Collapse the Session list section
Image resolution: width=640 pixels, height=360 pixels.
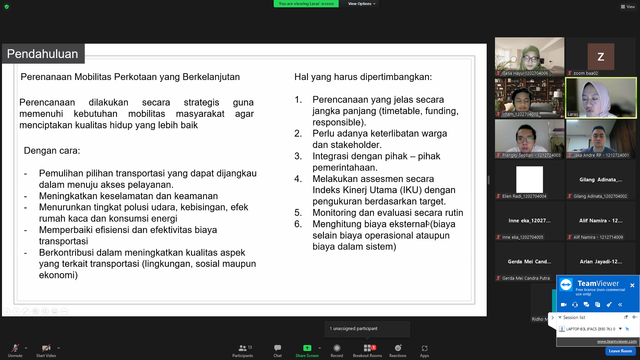coord(560,317)
